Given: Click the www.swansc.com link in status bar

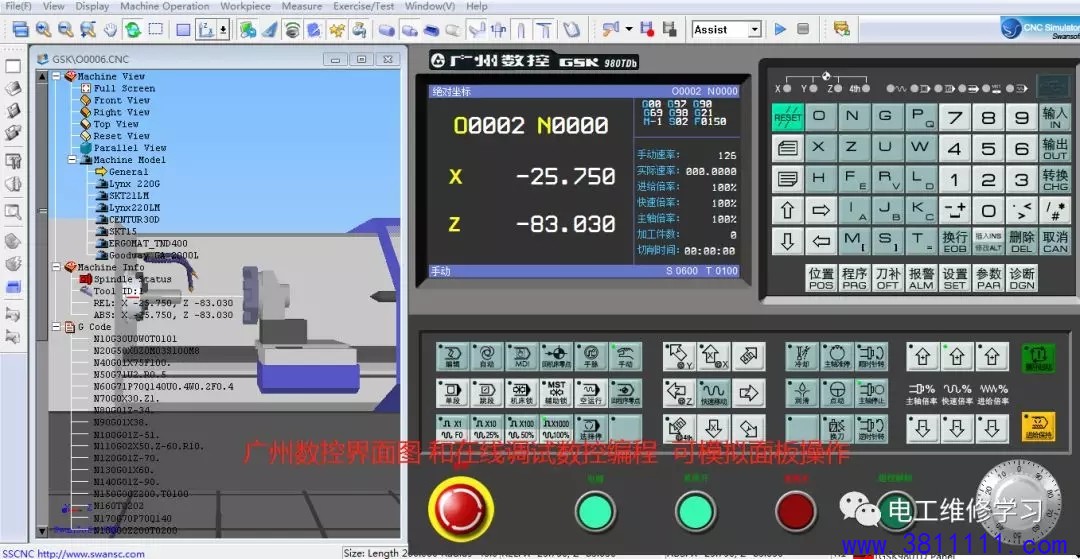Looking at the screenshot, I should 91,553.
